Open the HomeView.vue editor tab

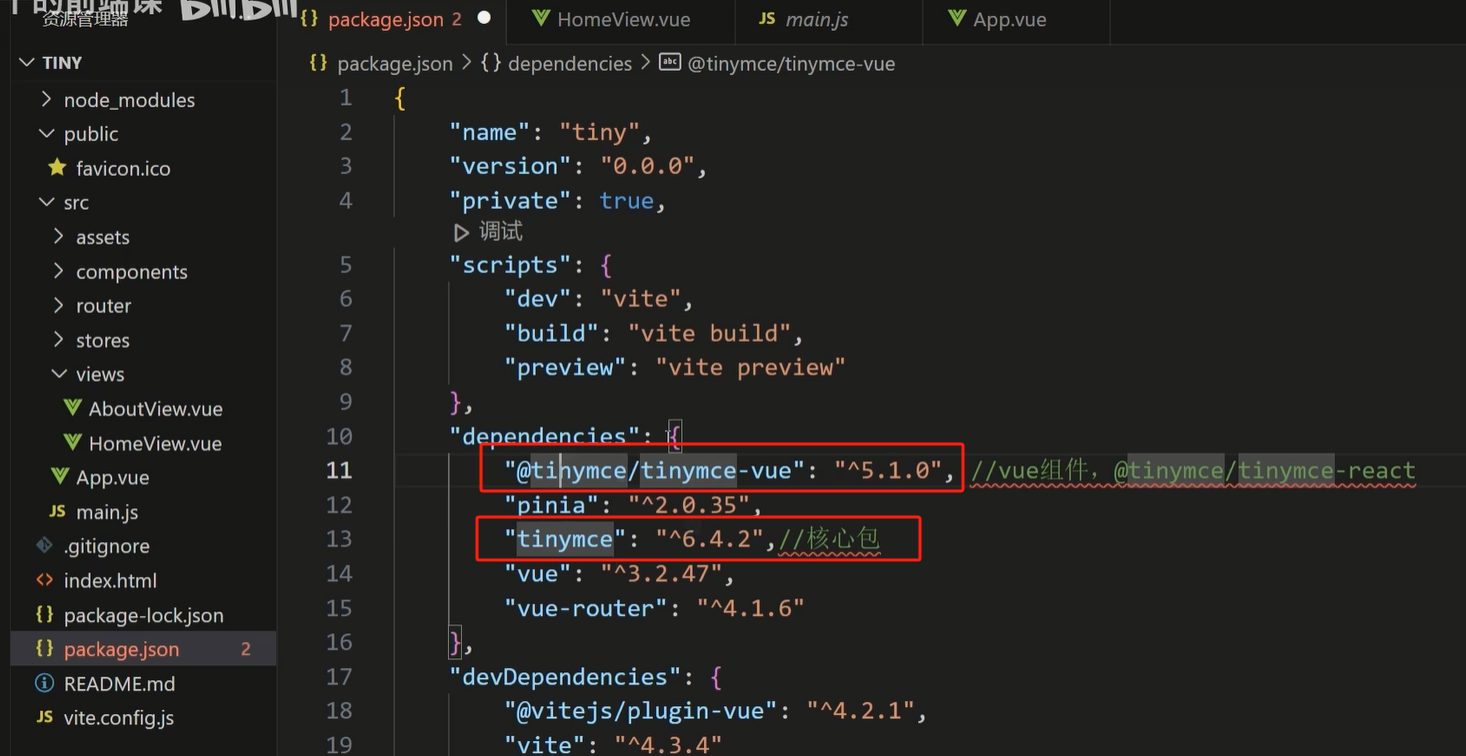pyautogui.click(x=621, y=19)
